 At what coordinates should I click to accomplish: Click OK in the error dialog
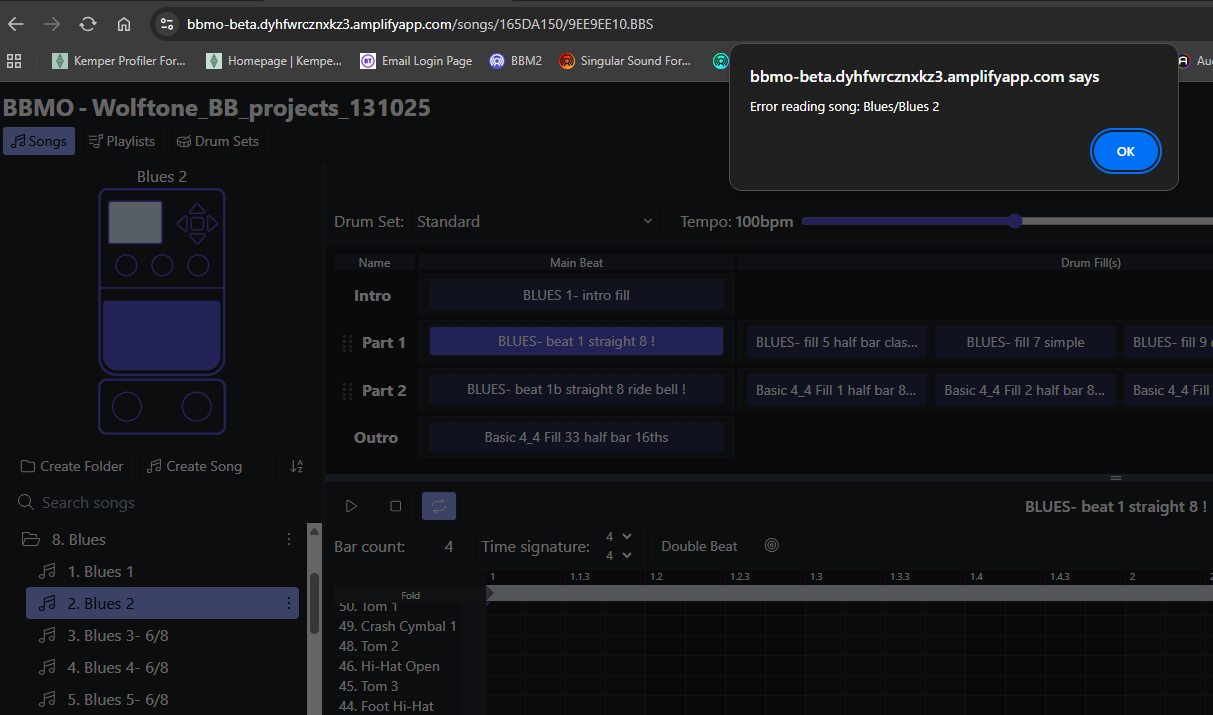pyautogui.click(x=1125, y=151)
